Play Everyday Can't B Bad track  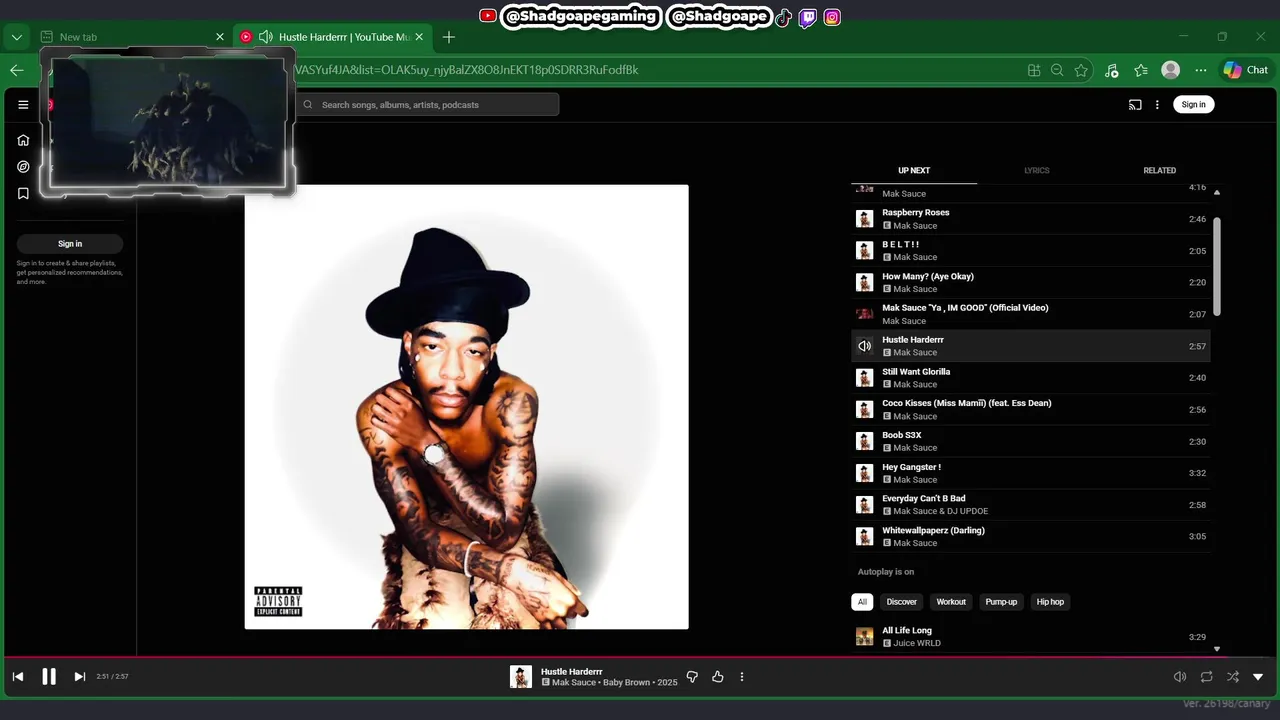(1031, 505)
